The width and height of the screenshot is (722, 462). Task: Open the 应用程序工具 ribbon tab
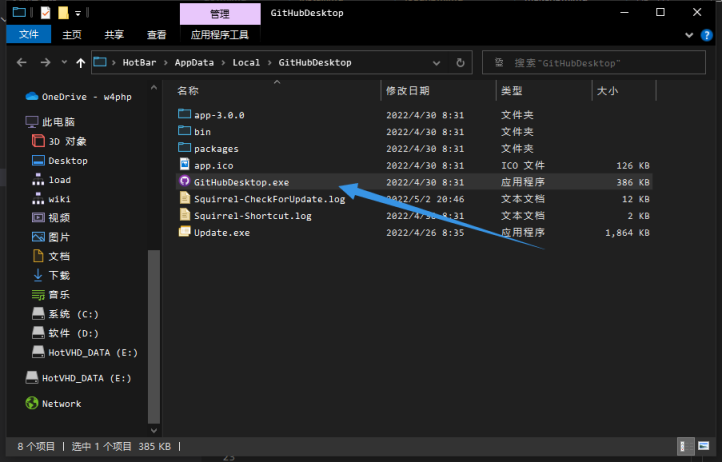pyautogui.click(x=220, y=35)
